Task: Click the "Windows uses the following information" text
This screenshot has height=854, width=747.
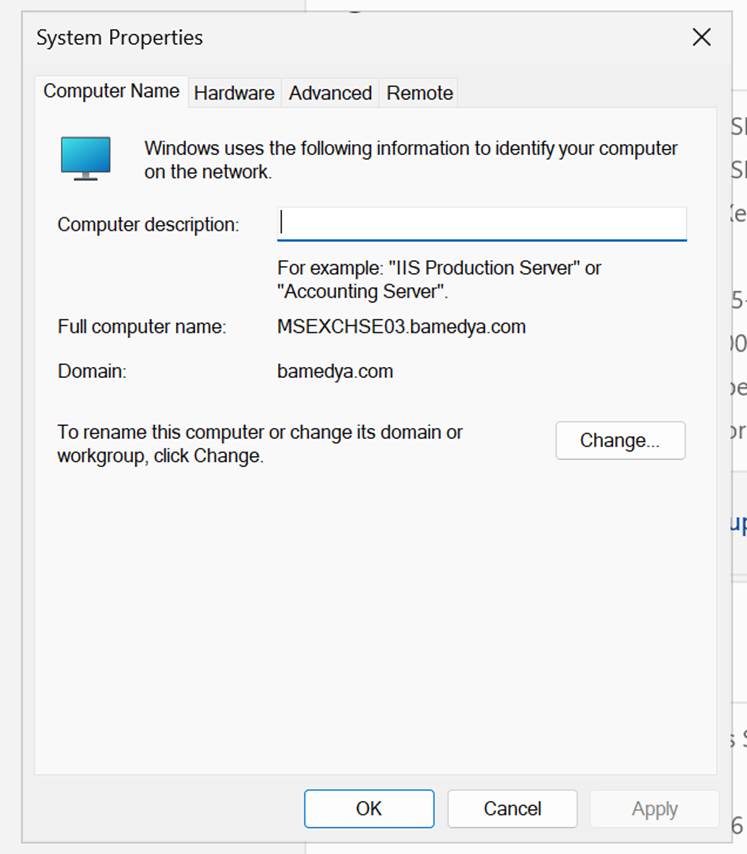Action: pyautogui.click(x=411, y=160)
